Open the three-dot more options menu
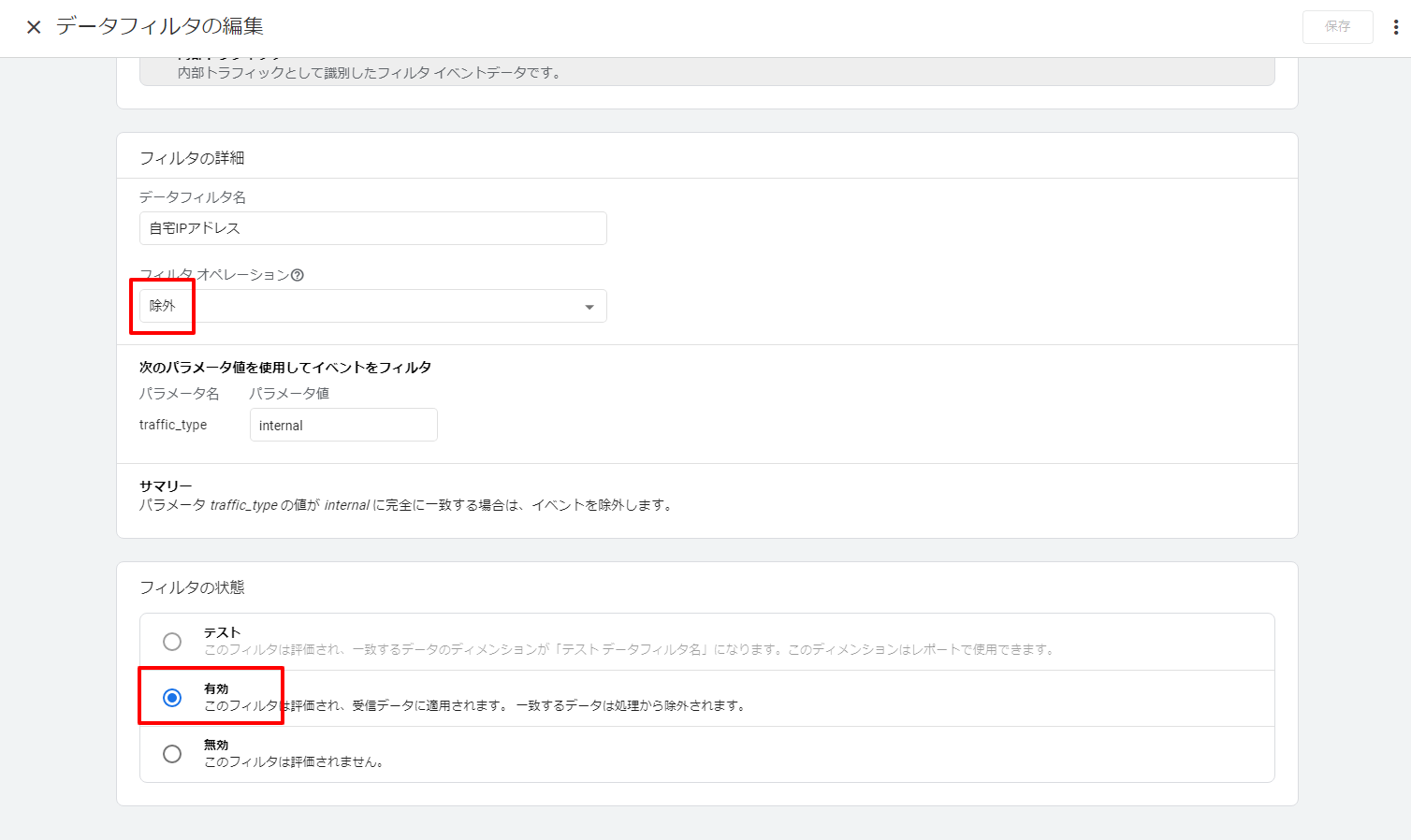The width and height of the screenshot is (1411, 840). (x=1395, y=27)
